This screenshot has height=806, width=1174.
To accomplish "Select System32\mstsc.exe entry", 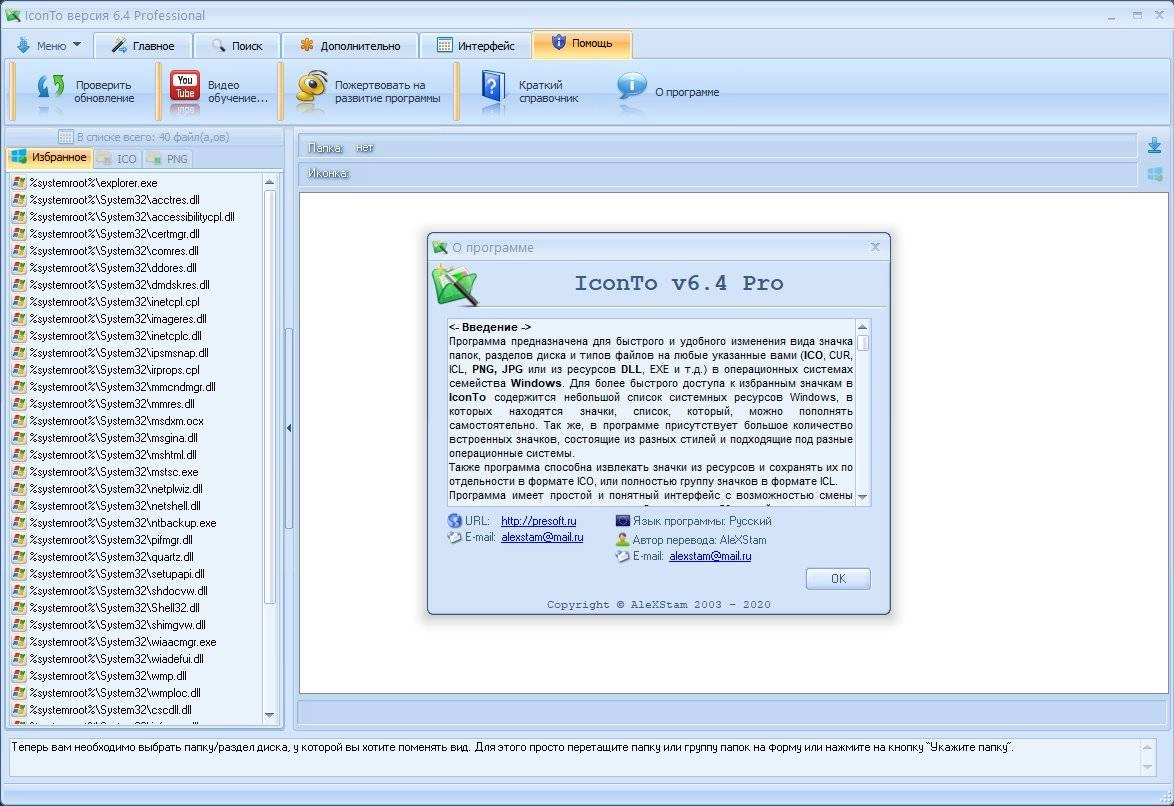I will (114, 472).
